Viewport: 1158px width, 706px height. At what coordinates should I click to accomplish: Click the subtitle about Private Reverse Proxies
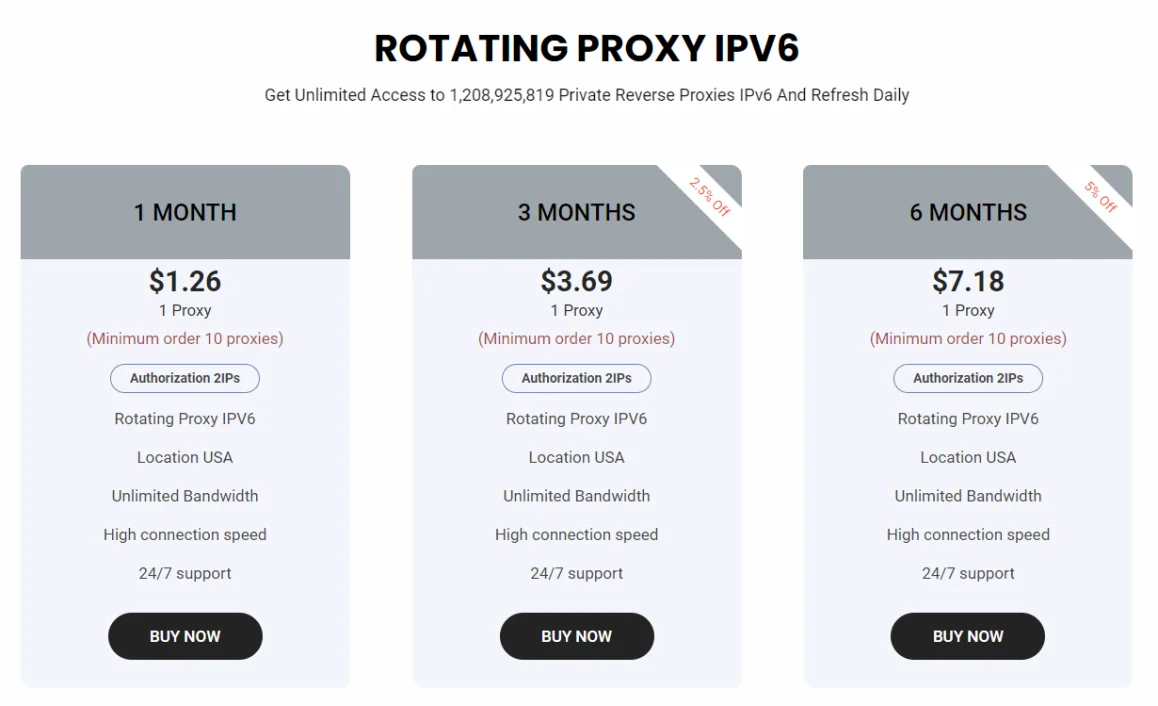pos(586,95)
